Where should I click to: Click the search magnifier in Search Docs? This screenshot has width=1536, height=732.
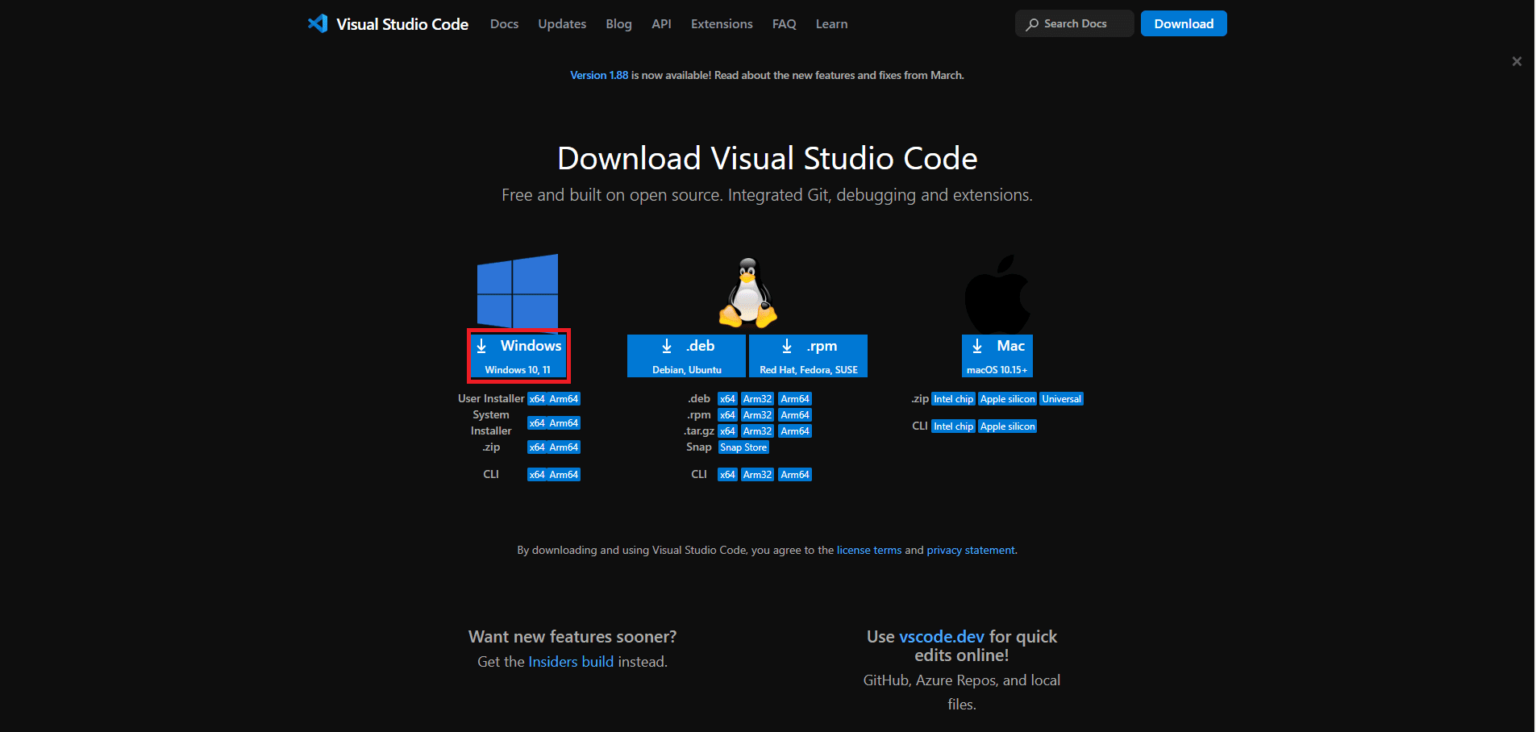click(1033, 23)
